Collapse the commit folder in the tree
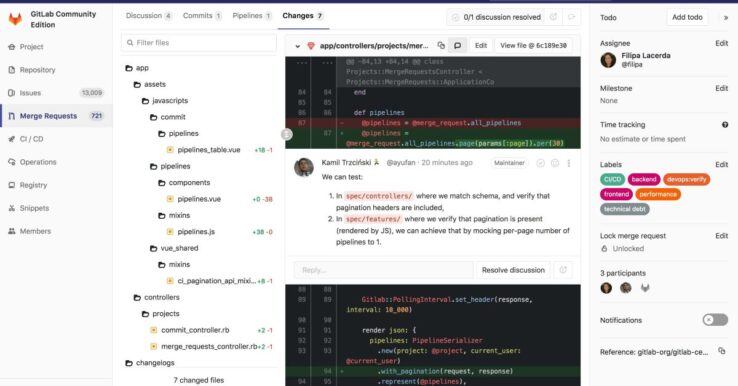 [x=168, y=117]
